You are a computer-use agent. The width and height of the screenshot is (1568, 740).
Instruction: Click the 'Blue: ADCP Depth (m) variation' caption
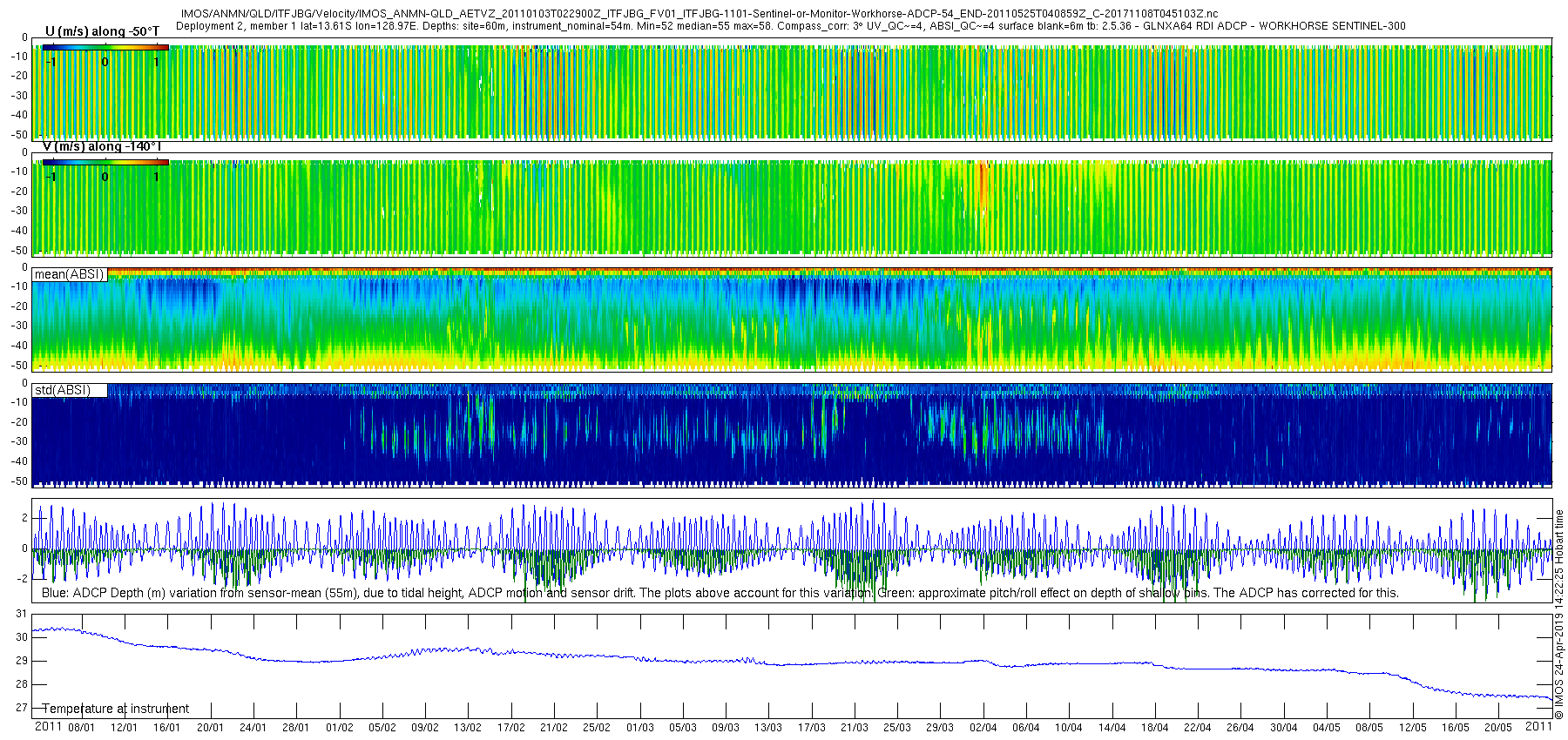point(720,593)
